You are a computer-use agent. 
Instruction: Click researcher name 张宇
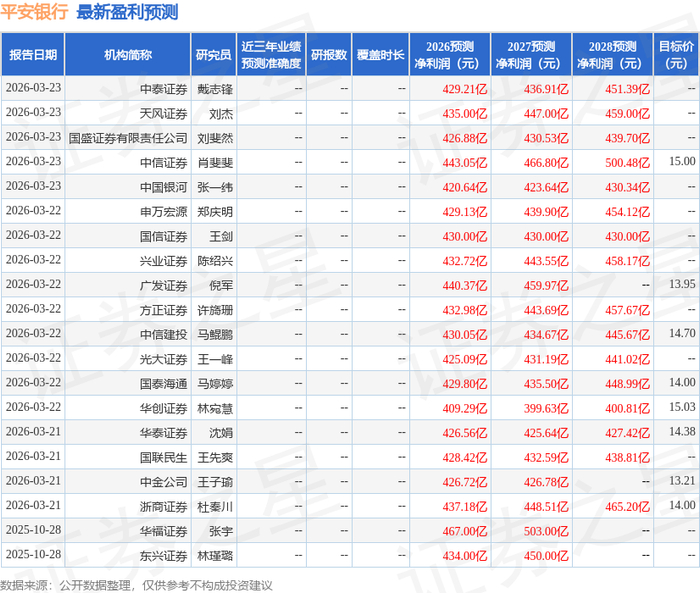pyautogui.click(x=221, y=531)
